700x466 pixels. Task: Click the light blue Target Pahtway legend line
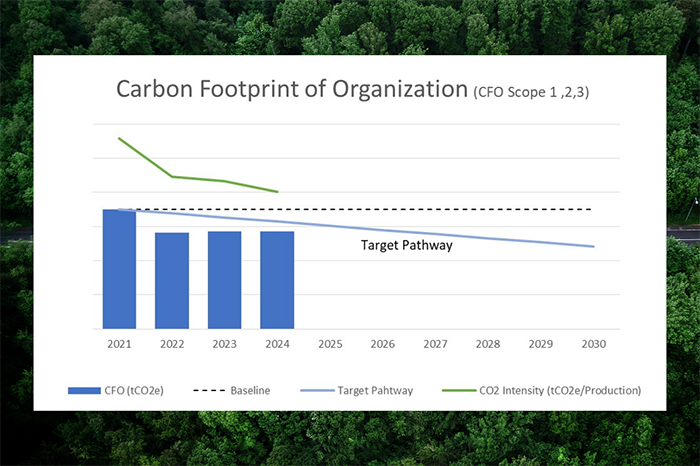coord(317,391)
